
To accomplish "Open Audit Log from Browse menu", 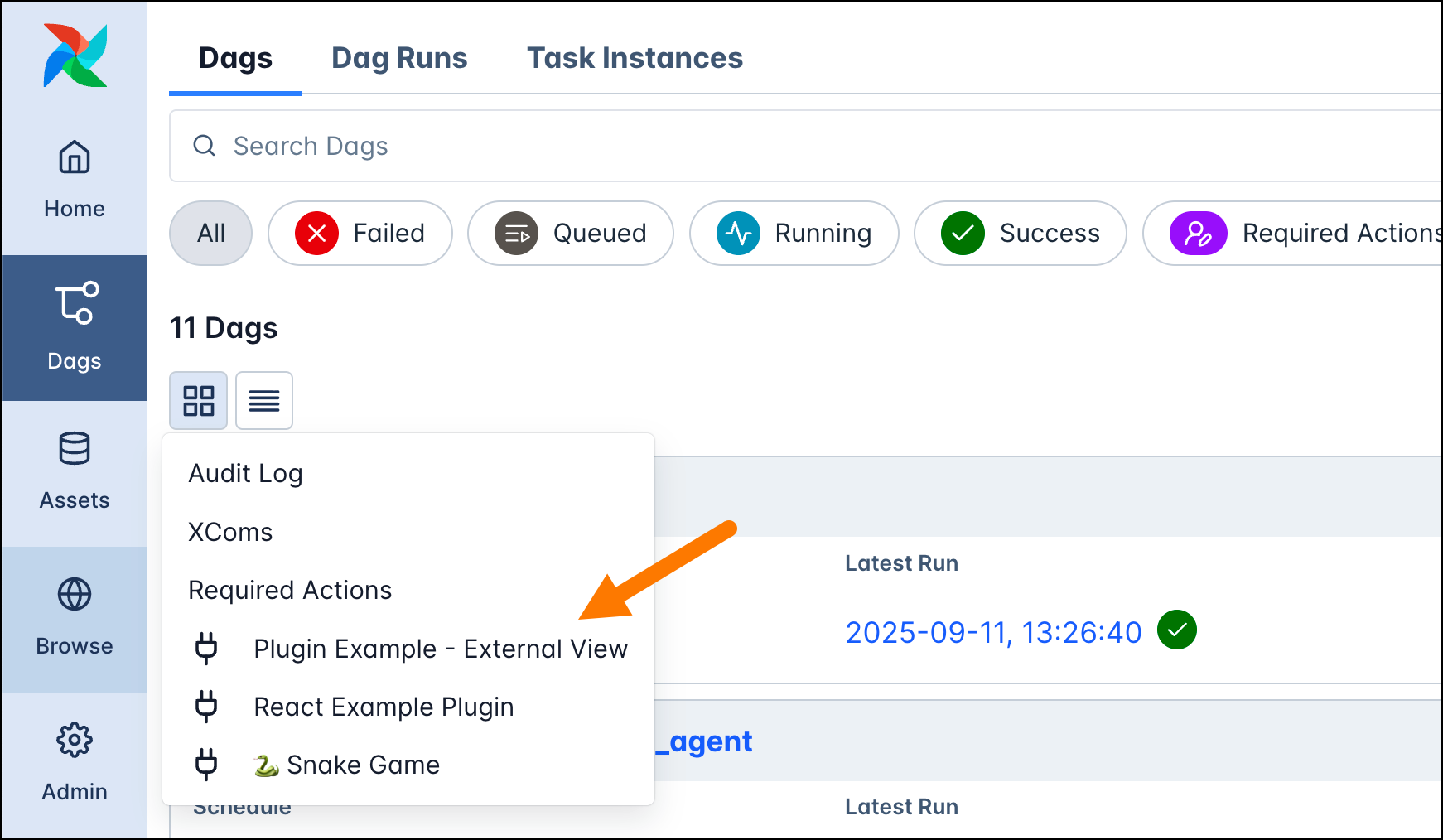I will [x=245, y=474].
